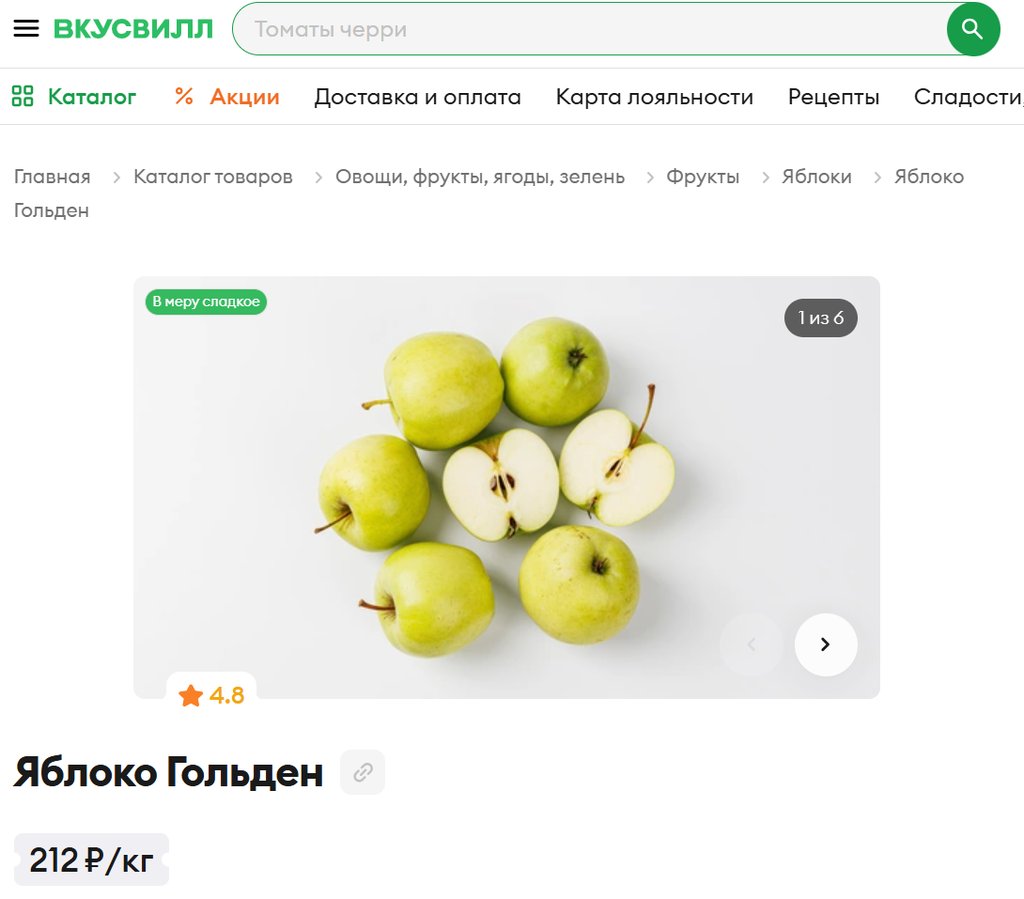This screenshot has height=899, width=1024.
Task: Open the hamburger menu icon
Action: click(26, 29)
